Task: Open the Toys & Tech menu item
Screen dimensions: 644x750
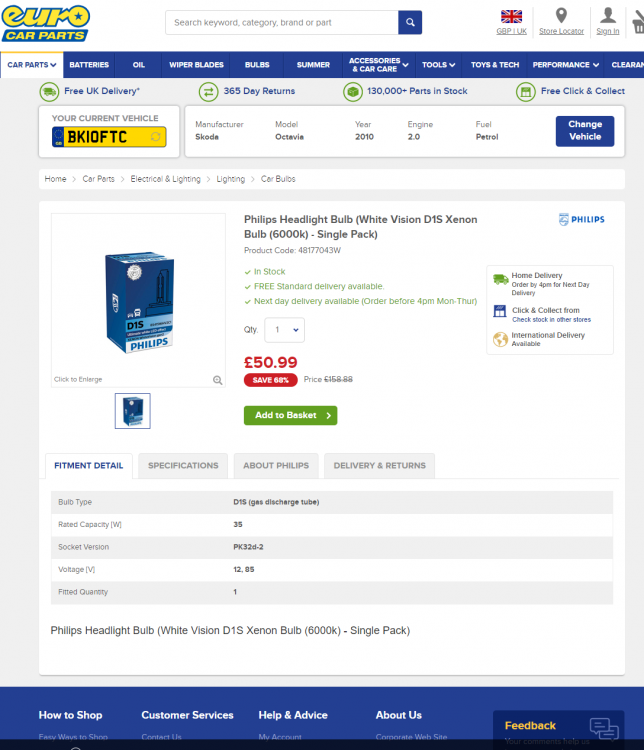Action: click(x=495, y=65)
